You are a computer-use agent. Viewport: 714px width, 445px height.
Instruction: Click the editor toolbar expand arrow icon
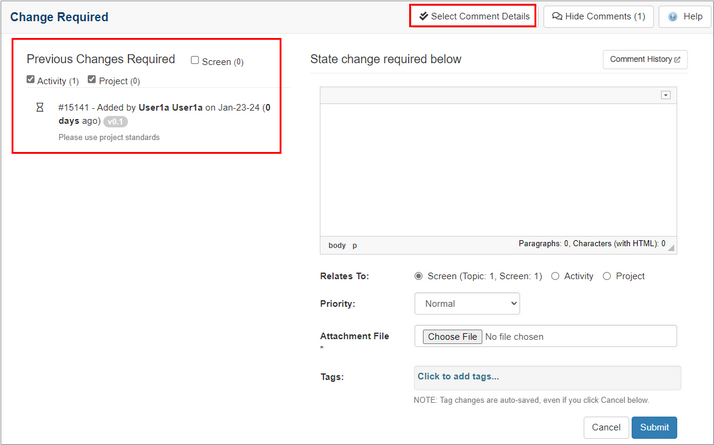point(665,95)
